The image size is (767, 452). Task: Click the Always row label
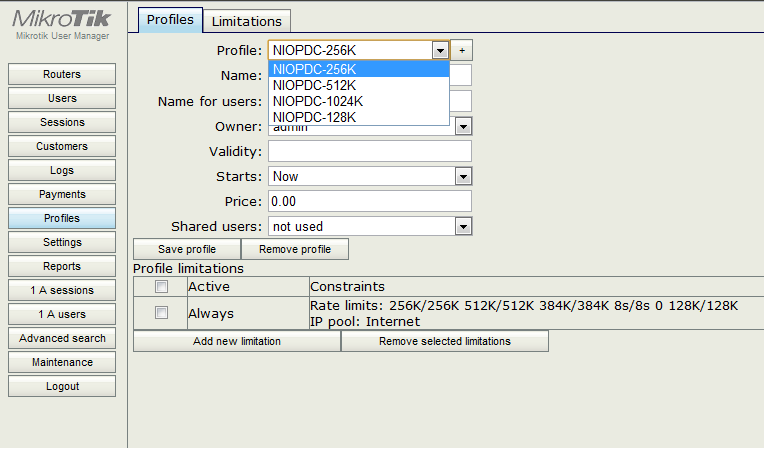[x=211, y=314]
